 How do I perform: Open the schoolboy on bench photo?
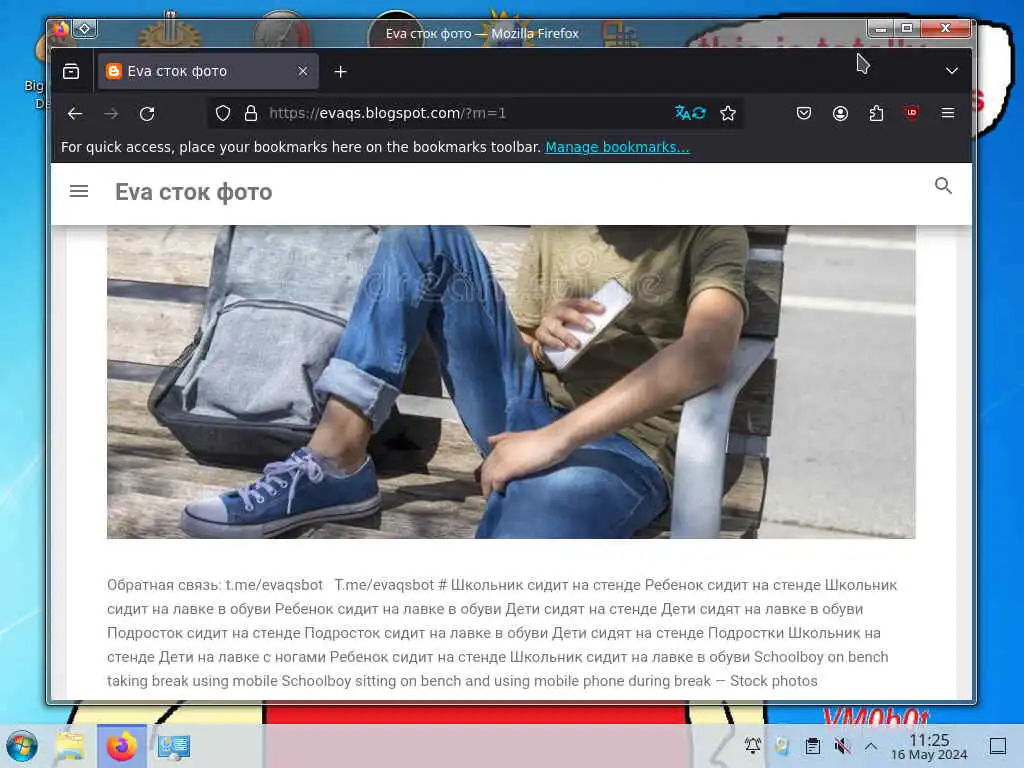pos(511,382)
